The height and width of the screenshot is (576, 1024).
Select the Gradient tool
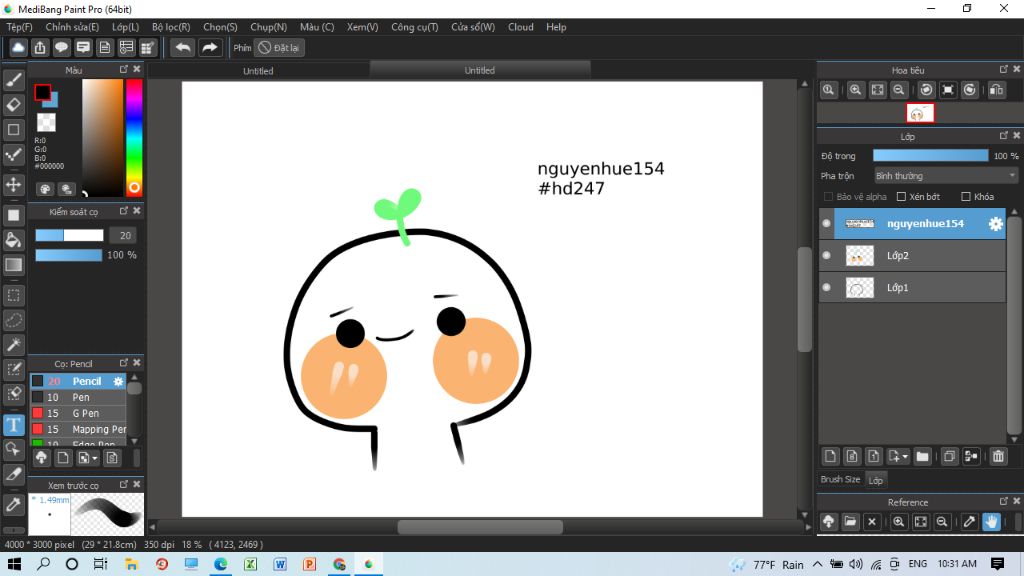(x=14, y=264)
